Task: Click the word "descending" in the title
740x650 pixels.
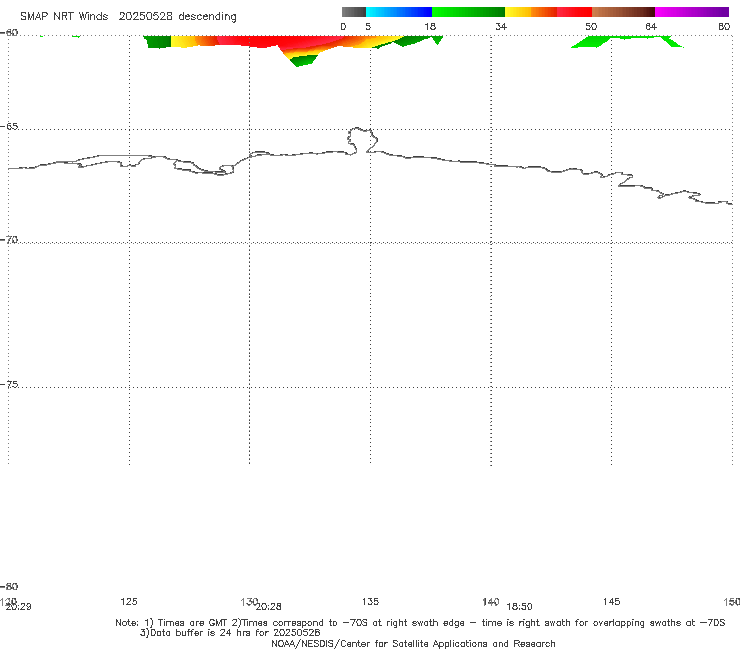Action: (208, 17)
